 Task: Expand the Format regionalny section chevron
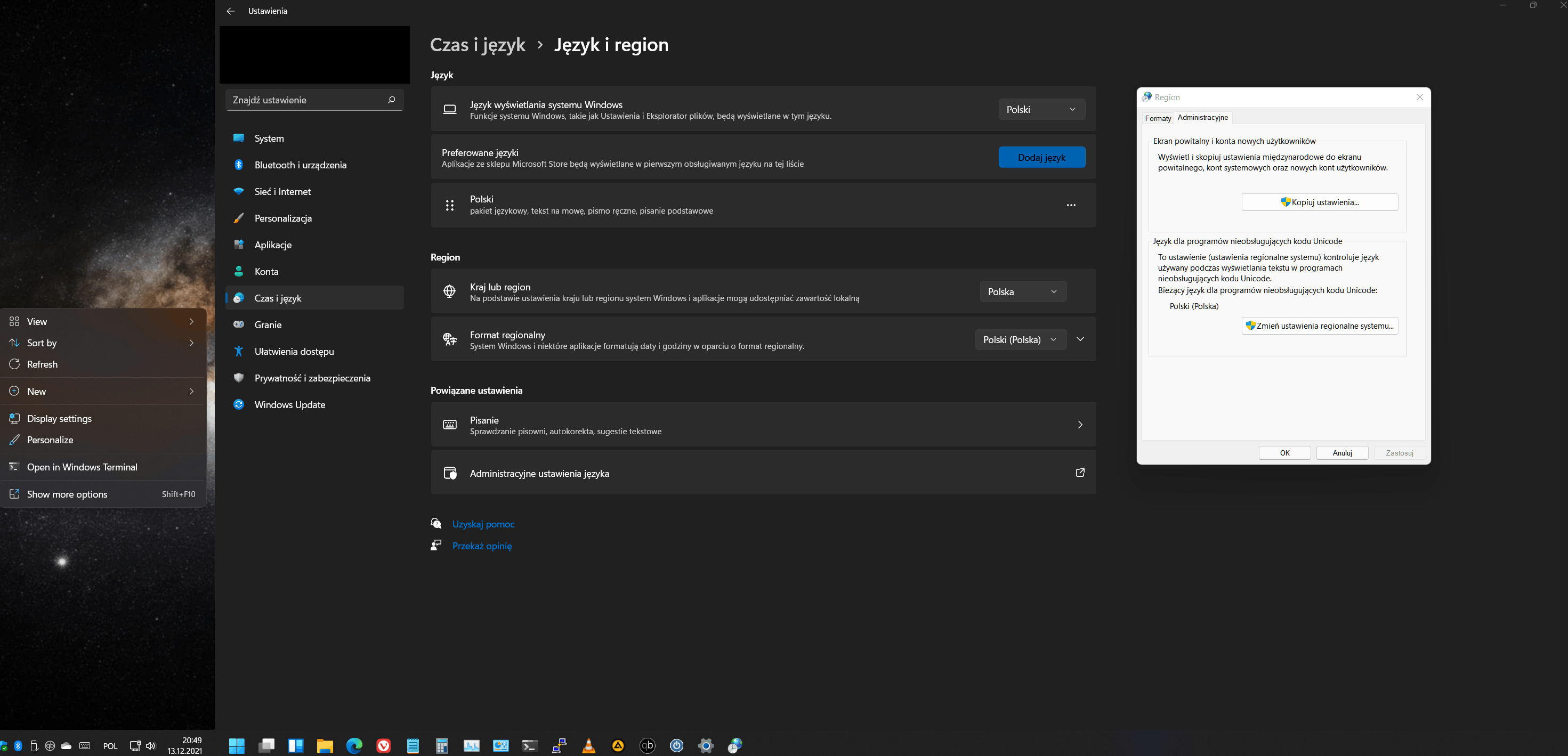pos(1080,339)
